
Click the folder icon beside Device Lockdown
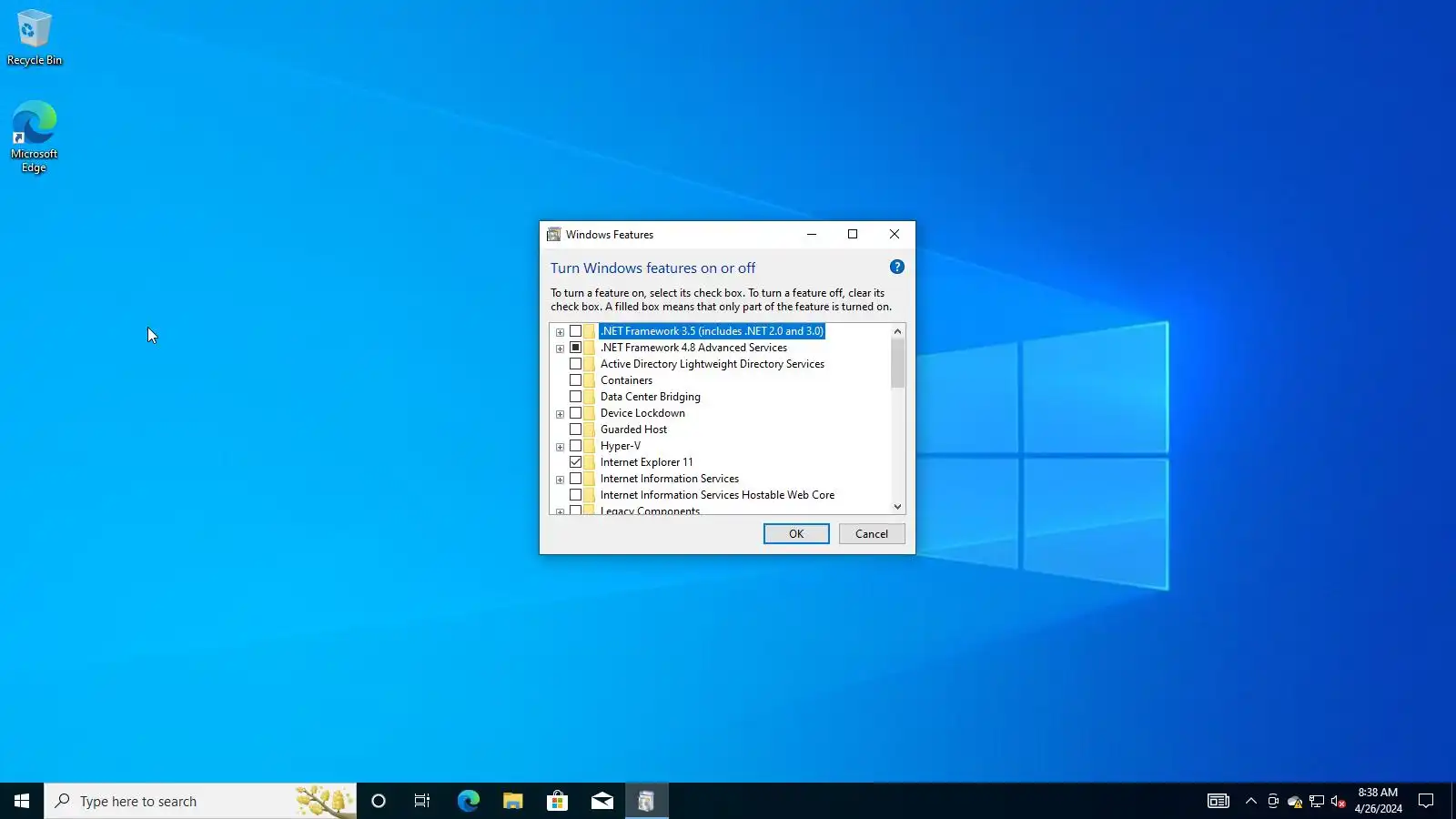(x=589, y=413)
